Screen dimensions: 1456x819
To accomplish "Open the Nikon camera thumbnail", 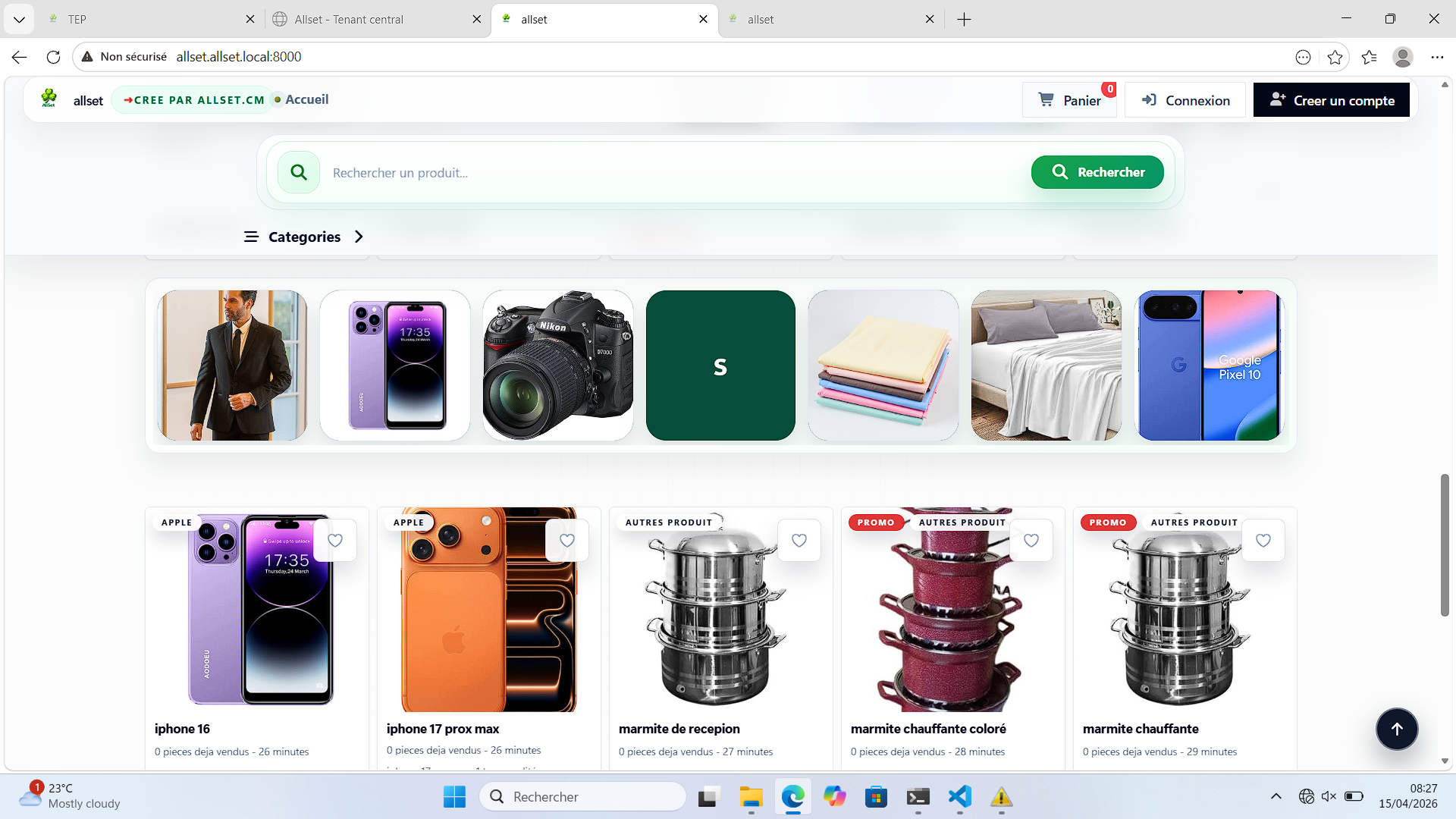I will [558, 366].
